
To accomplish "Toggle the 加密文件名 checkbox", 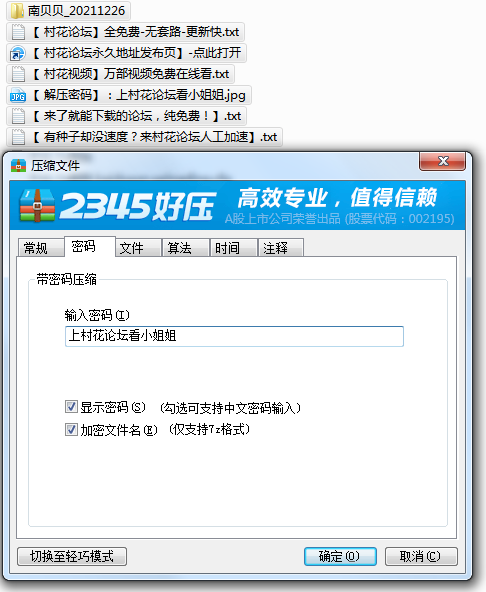I will point(71,429).
